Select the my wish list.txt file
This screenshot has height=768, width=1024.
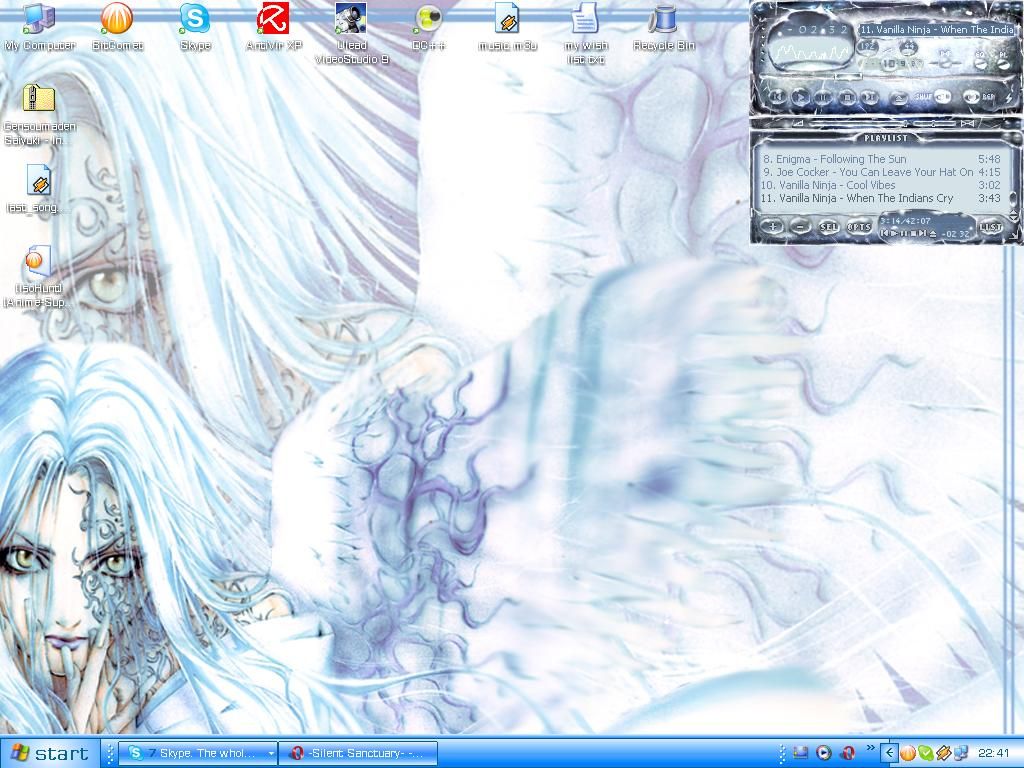(585, 34)
